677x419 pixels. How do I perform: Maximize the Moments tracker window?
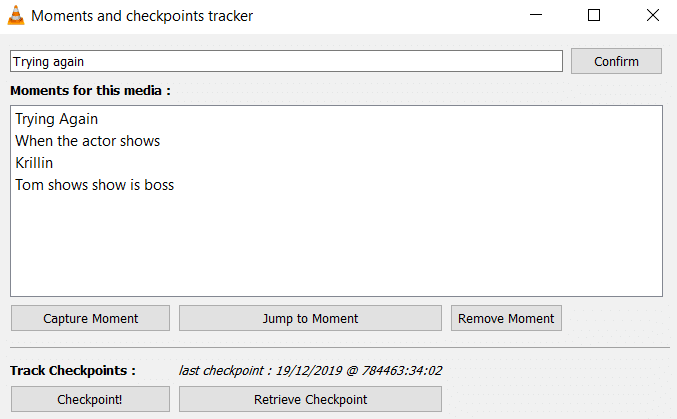(594, 15)
